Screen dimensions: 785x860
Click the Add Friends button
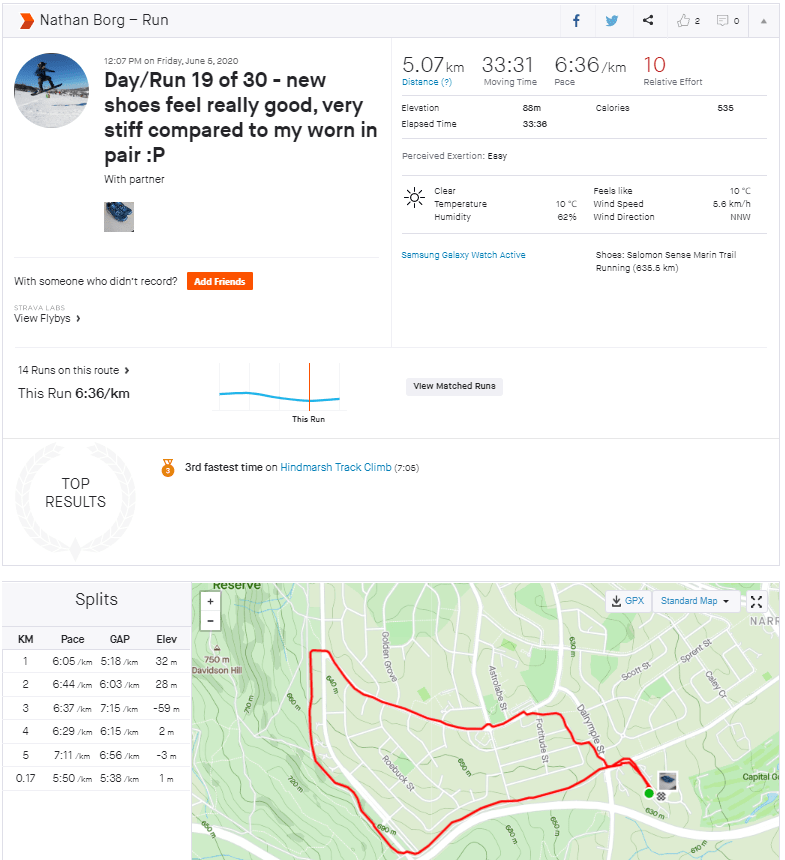[x=219, y=282]
